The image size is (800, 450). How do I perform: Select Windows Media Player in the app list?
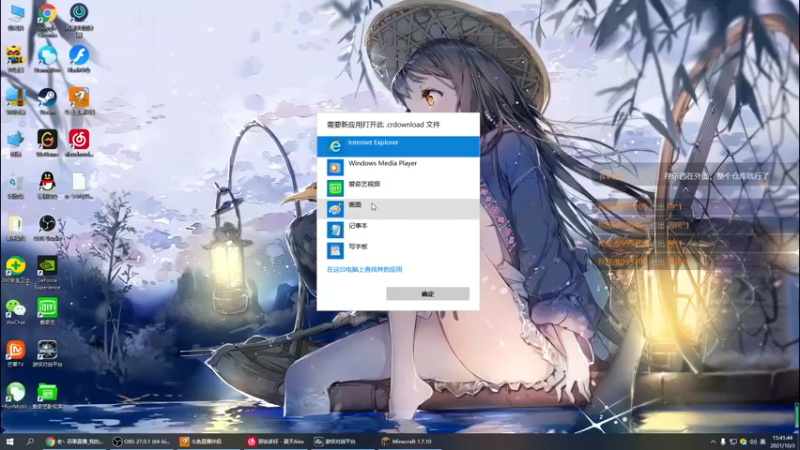pos(398,167)
